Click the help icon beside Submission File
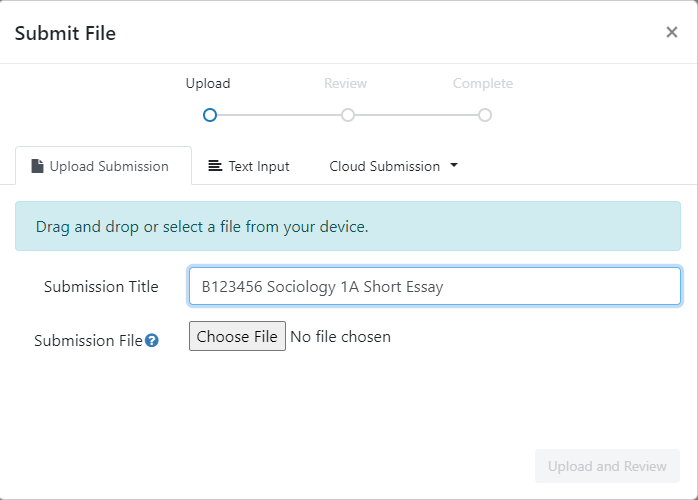 tap(152, 340)
